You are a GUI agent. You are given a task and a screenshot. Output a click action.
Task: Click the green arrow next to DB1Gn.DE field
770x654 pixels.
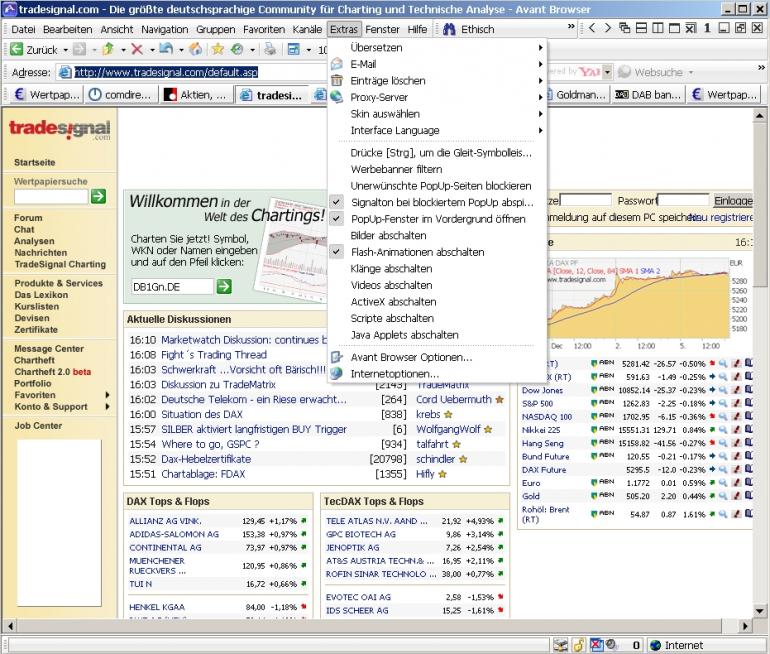tap(224, 286)
